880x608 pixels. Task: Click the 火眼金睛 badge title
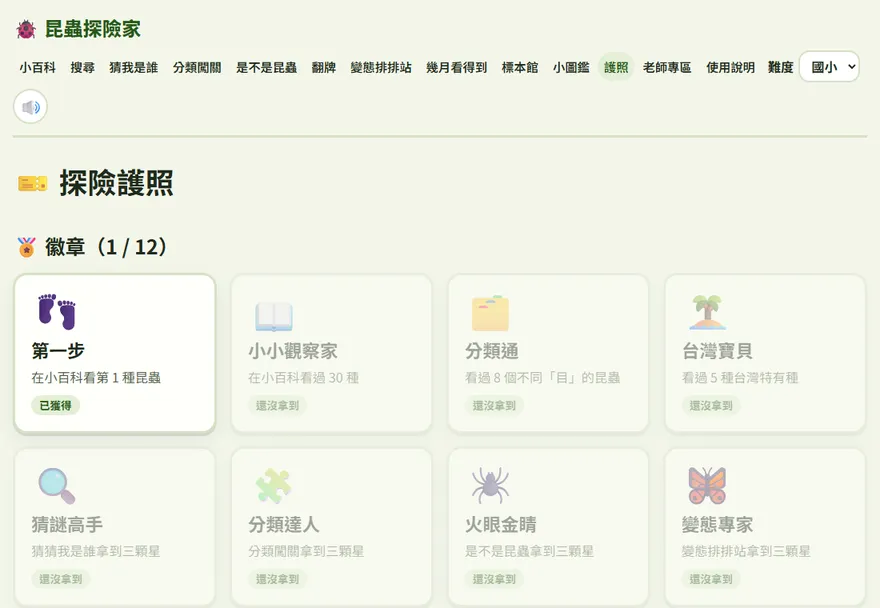click(501, 524)
